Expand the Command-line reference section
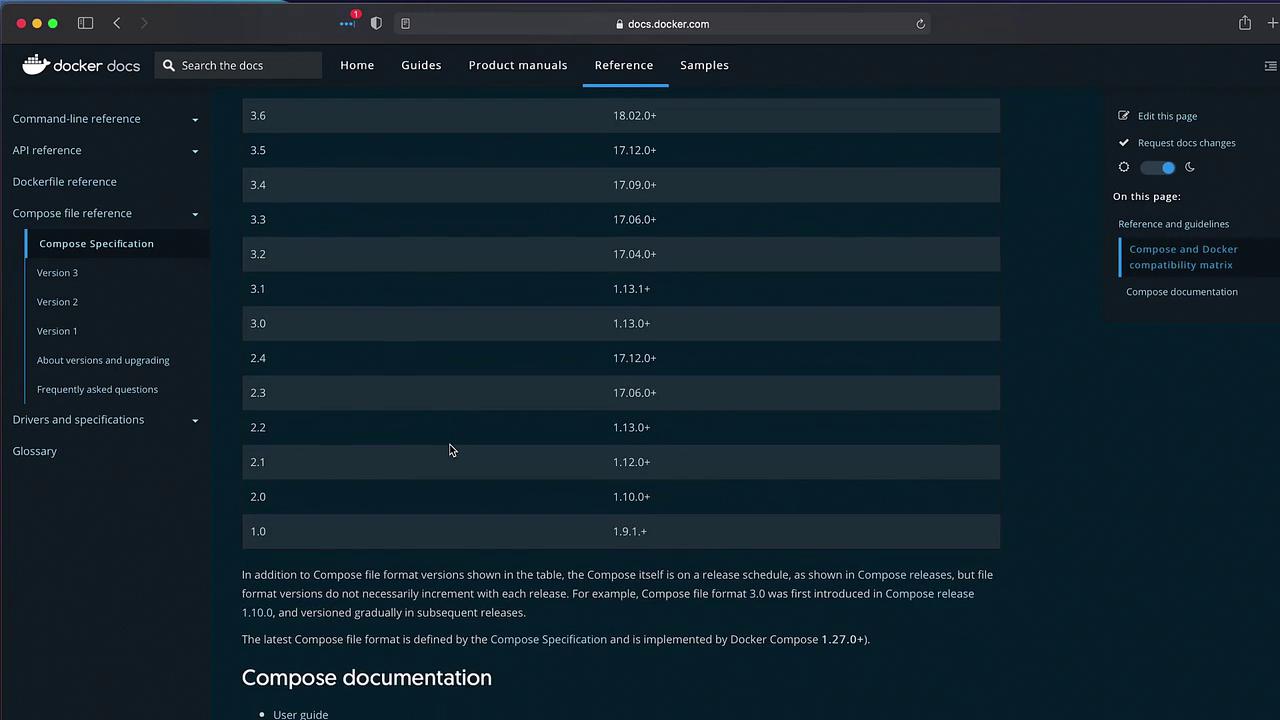 (195, 119)
